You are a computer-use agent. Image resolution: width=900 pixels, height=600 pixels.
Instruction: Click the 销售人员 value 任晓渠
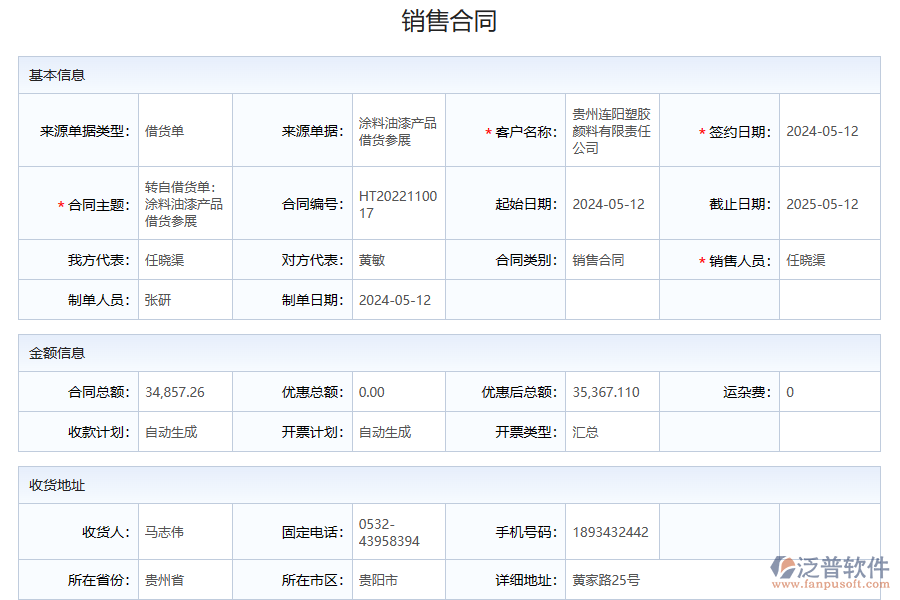(x=807, y=259)
